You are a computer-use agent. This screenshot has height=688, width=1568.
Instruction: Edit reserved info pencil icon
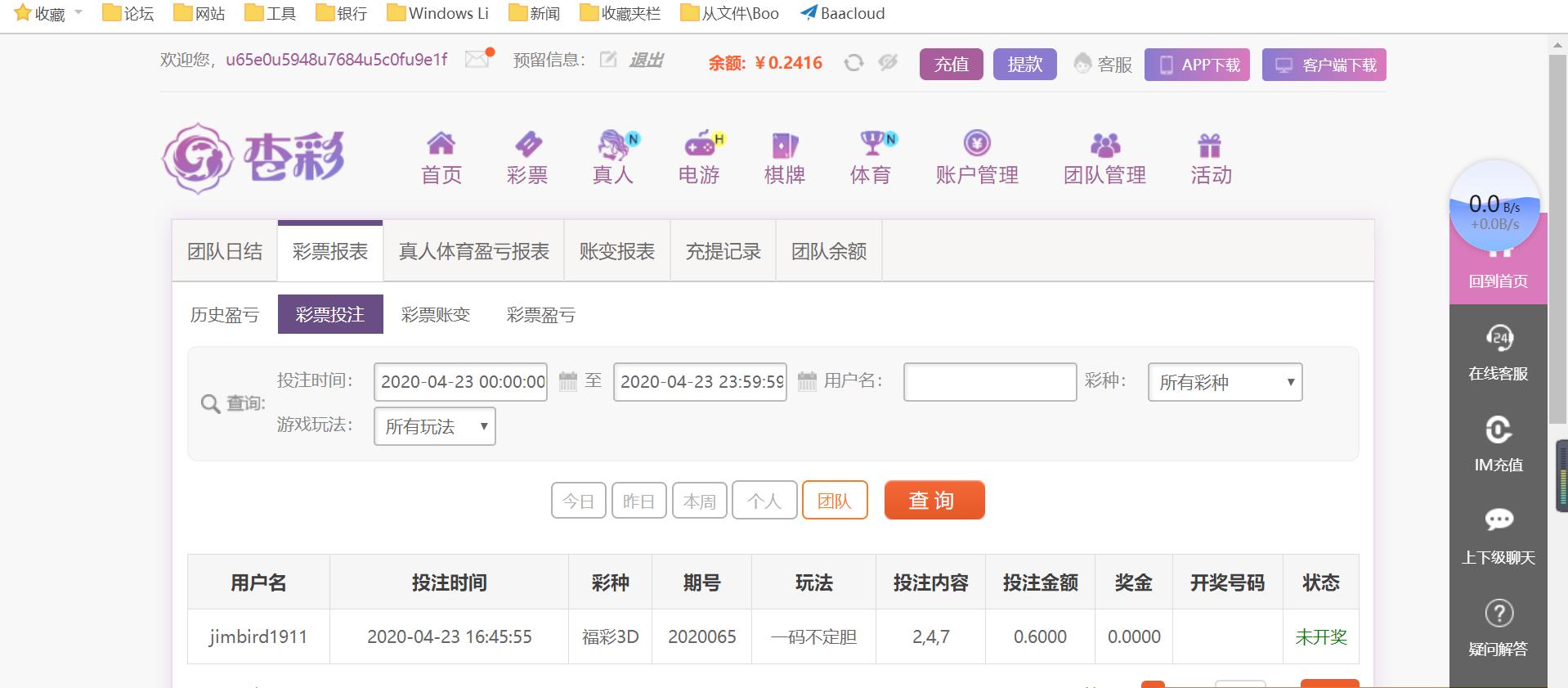[x=607, y=60]
